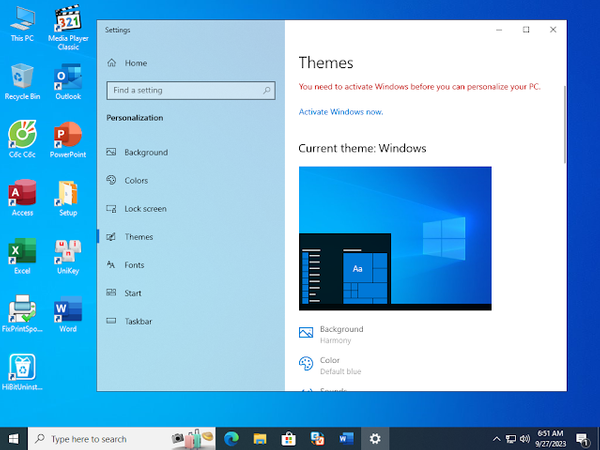Maximize the Settings window

pos(526,30)
